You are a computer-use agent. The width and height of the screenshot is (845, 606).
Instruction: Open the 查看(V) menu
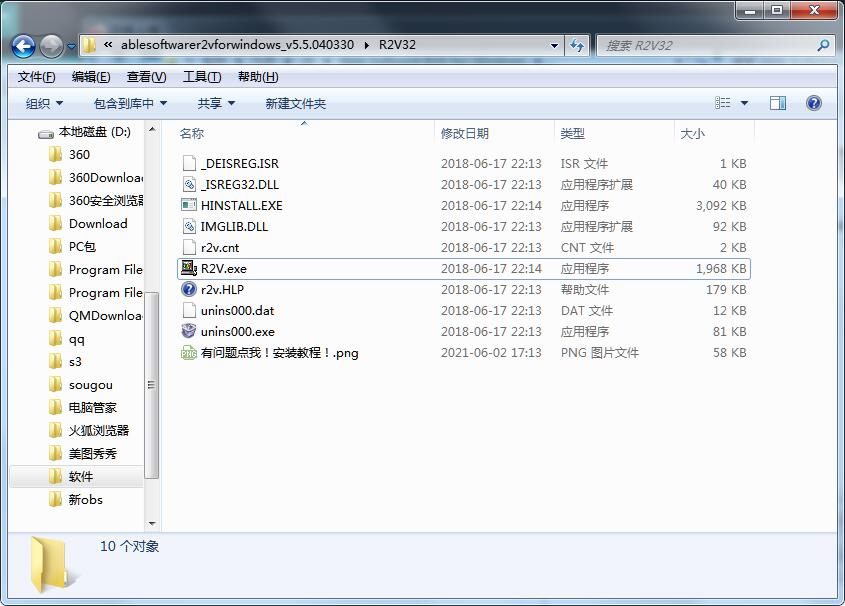point(146,77)
